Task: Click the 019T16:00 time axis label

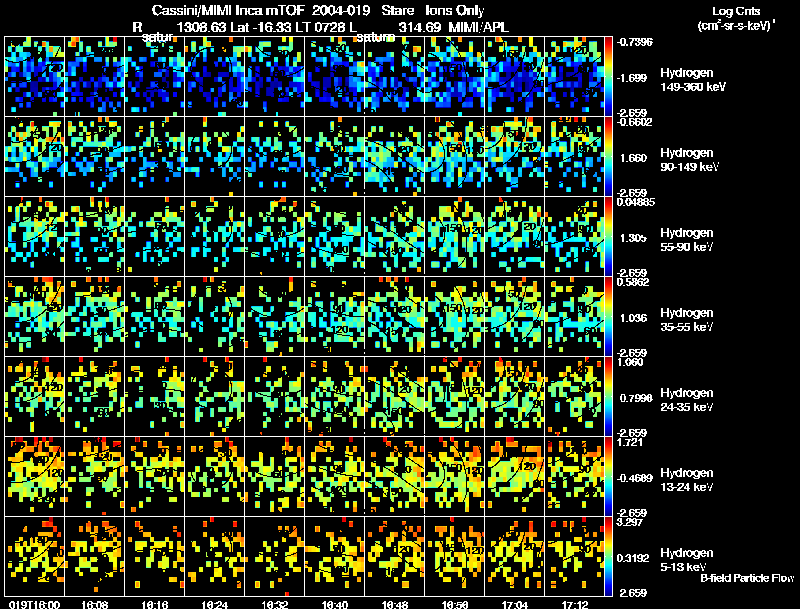Action: point(34,604)
